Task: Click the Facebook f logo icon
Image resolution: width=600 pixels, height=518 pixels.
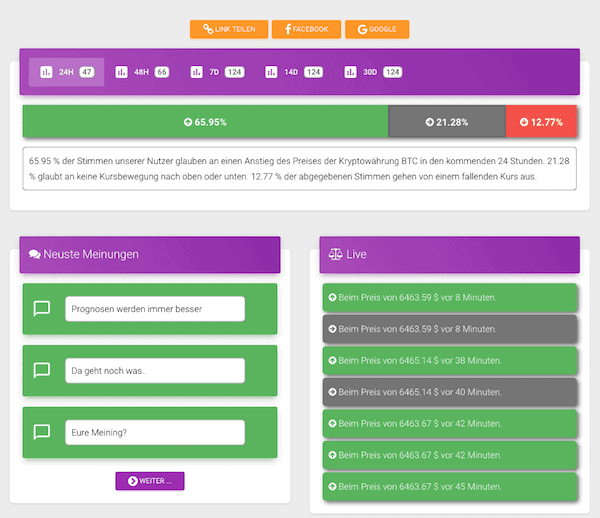Action: click(288, 29)
